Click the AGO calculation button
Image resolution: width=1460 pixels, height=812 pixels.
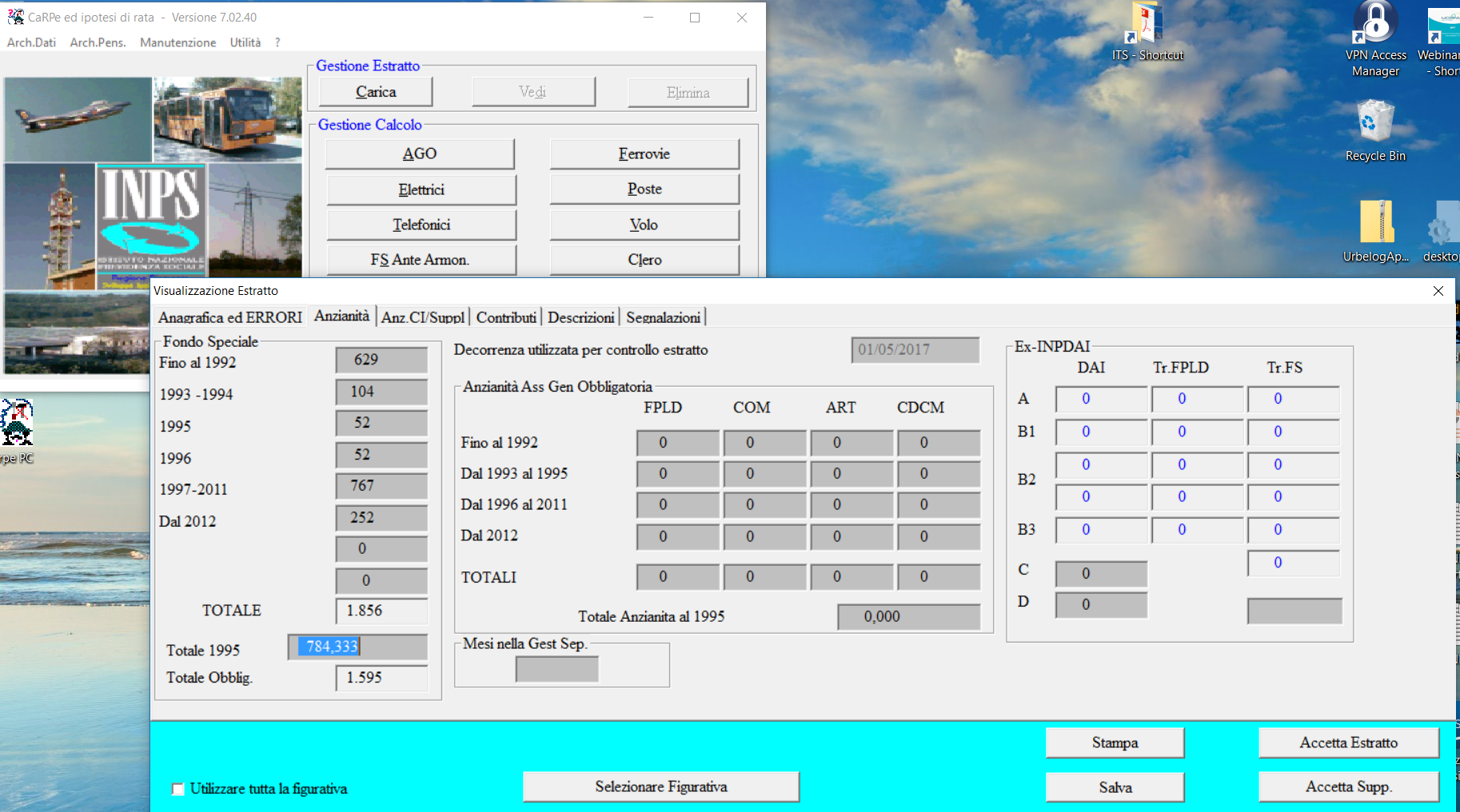419,154
